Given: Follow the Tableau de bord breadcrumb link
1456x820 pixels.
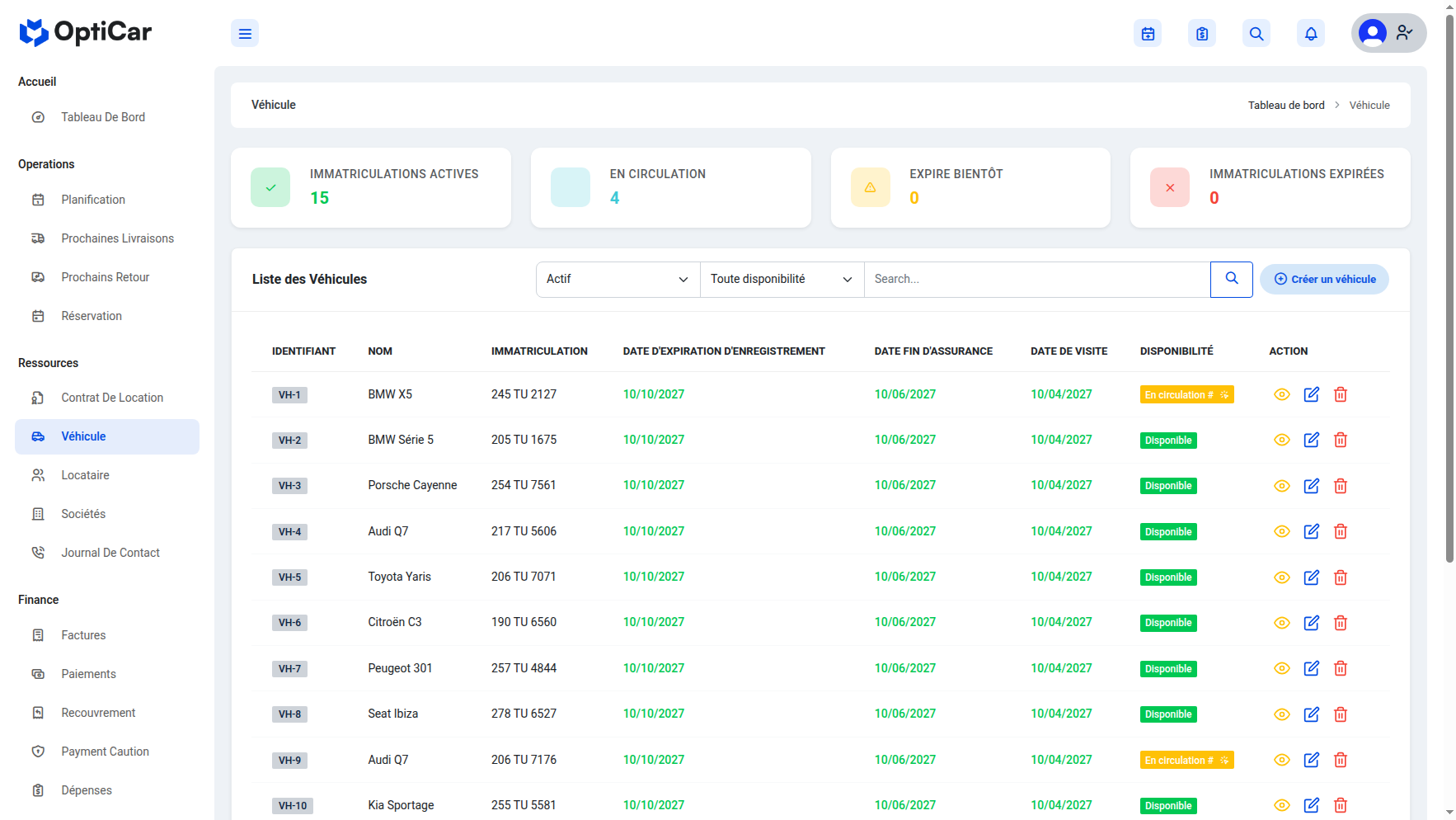Looking at the screenshot, I should [x=1286, y=105].
